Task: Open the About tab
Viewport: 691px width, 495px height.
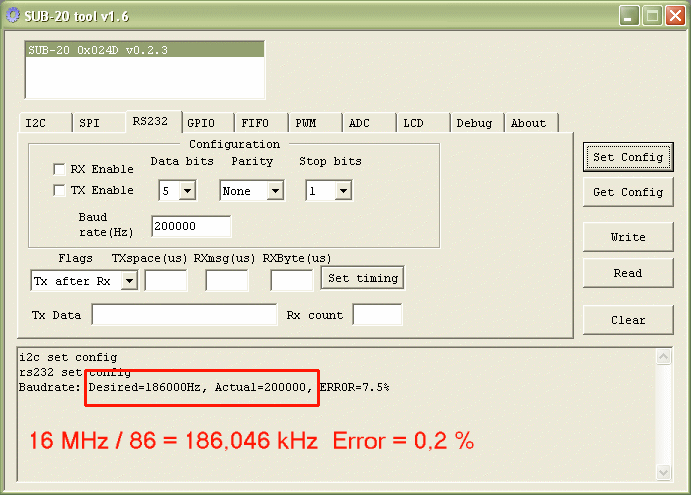Action: (x=531, y=123)
